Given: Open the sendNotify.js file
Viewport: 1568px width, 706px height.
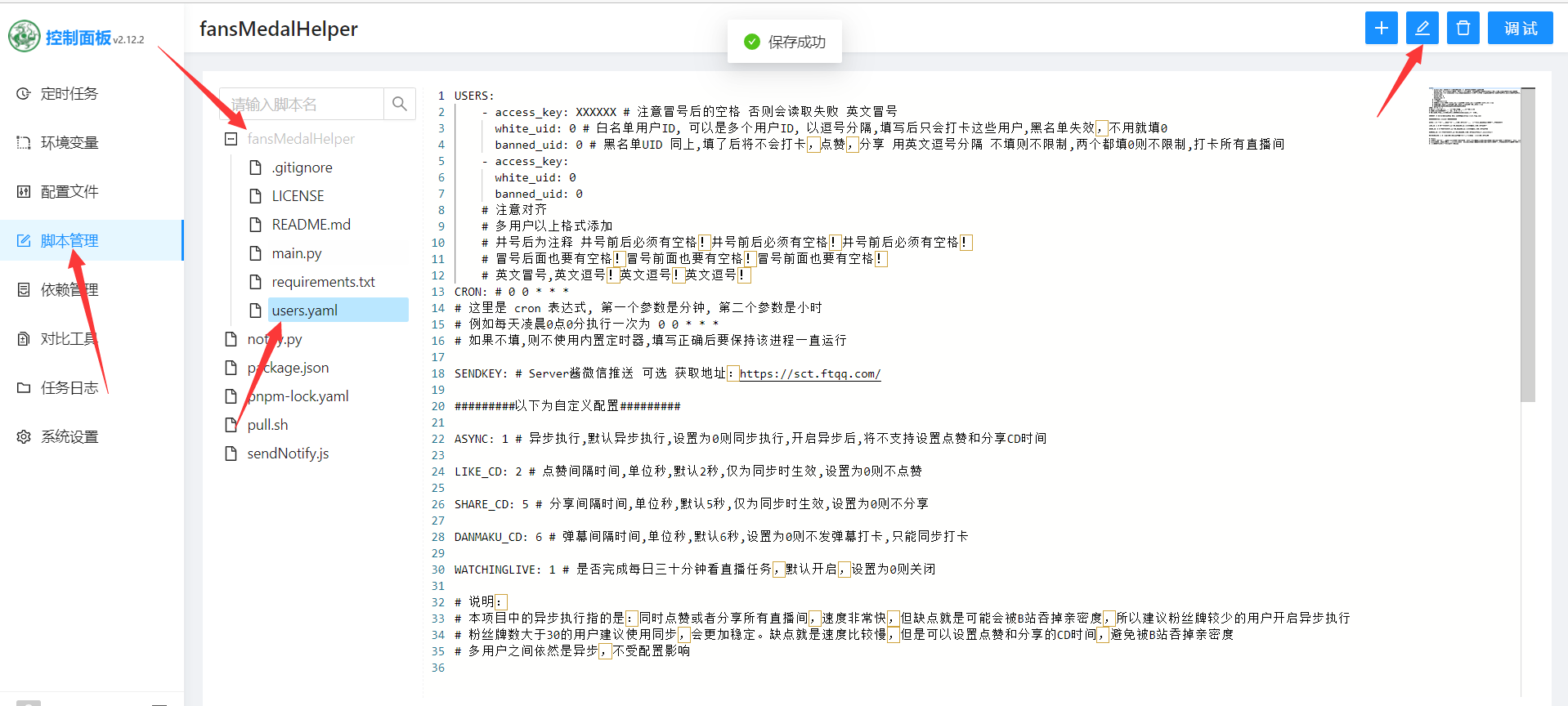Looking at the screenshot, I should [x=288, y=454].
